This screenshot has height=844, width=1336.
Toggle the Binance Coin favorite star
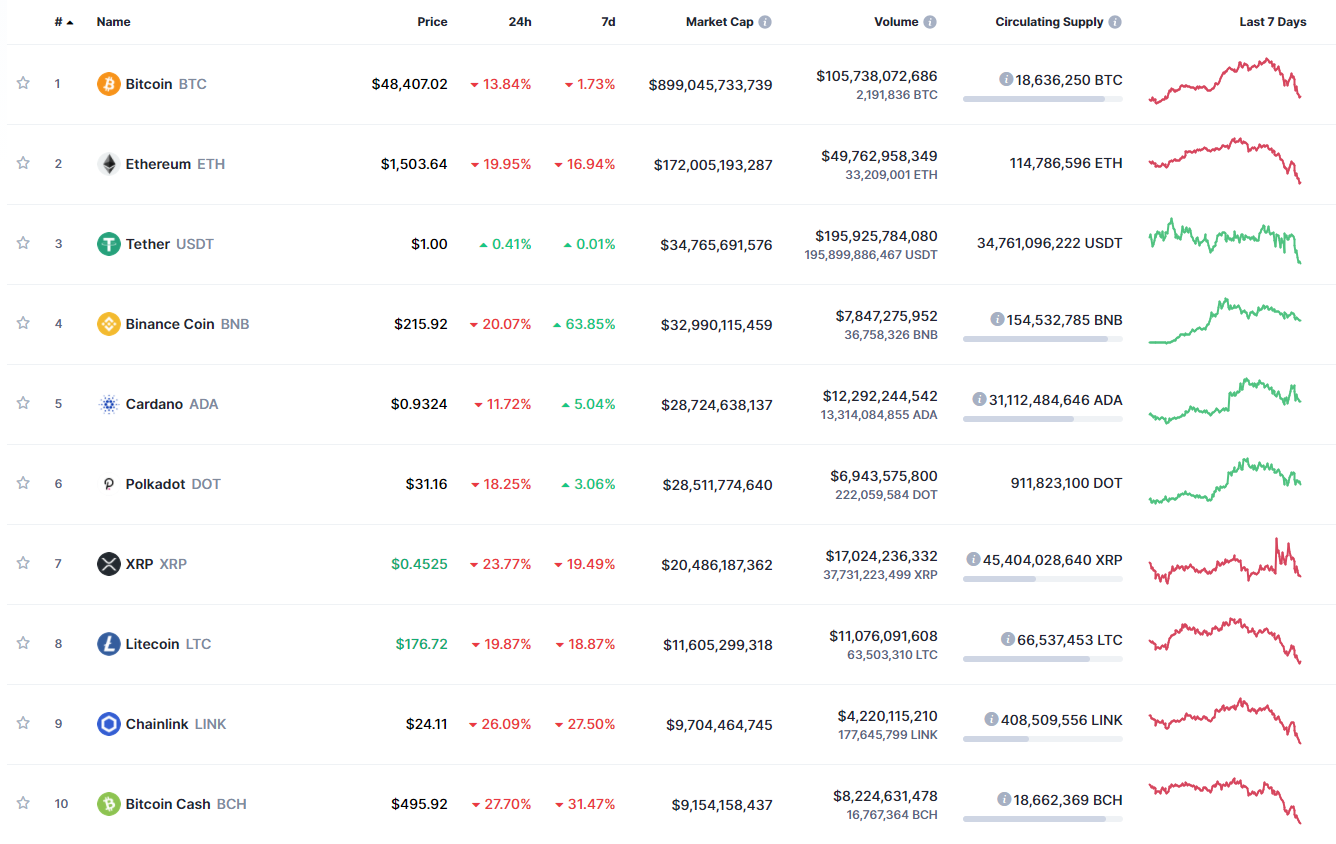click(23, 323)
